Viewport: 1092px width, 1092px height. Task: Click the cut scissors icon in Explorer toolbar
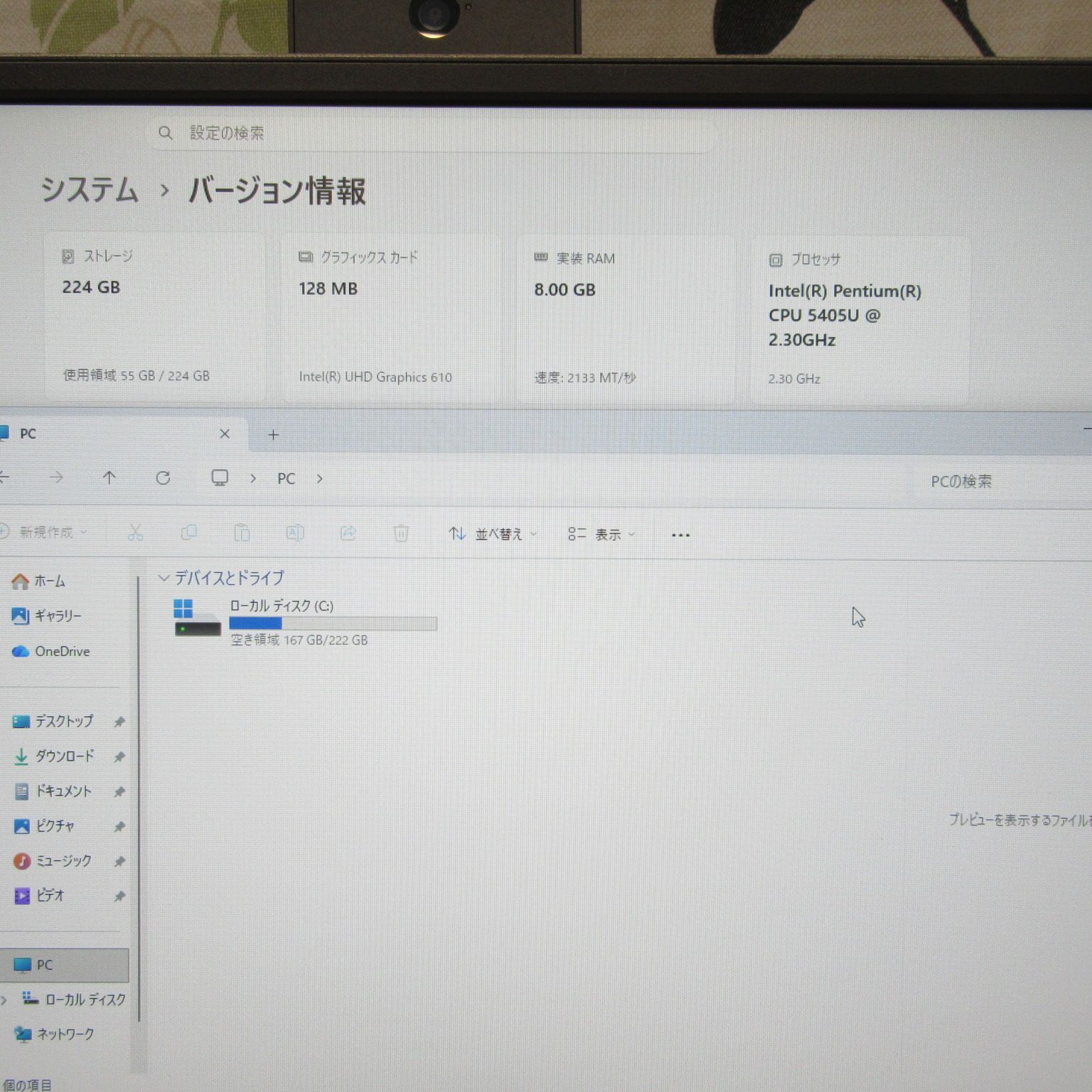pyautogui.click(x=135, y=532)
